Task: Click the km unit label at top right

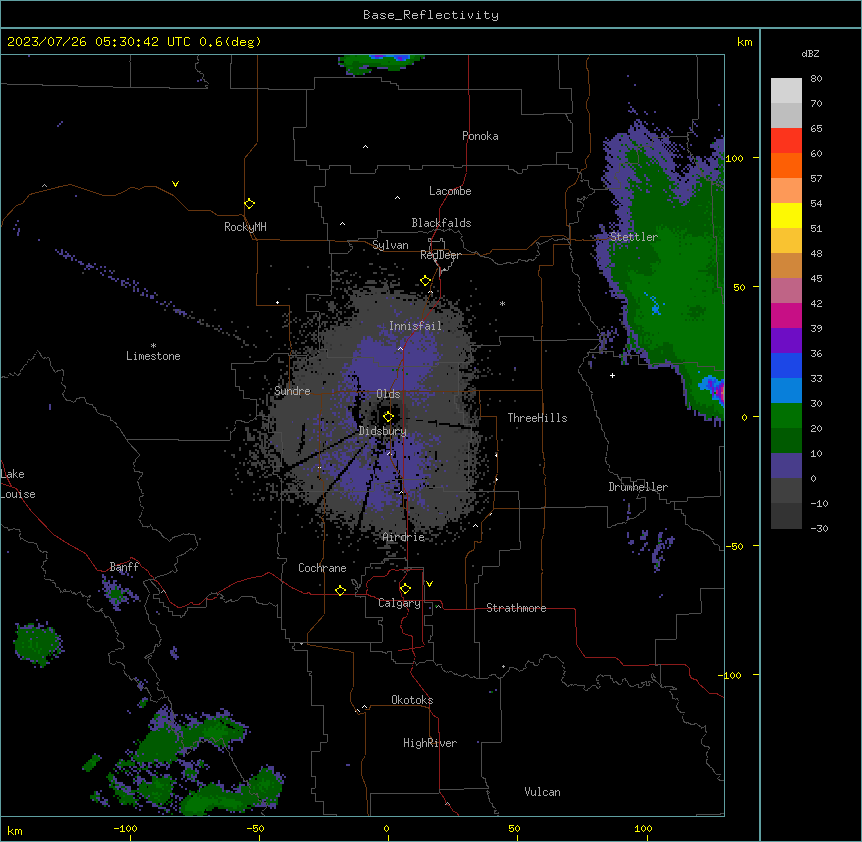Action: tap(745, 42)
